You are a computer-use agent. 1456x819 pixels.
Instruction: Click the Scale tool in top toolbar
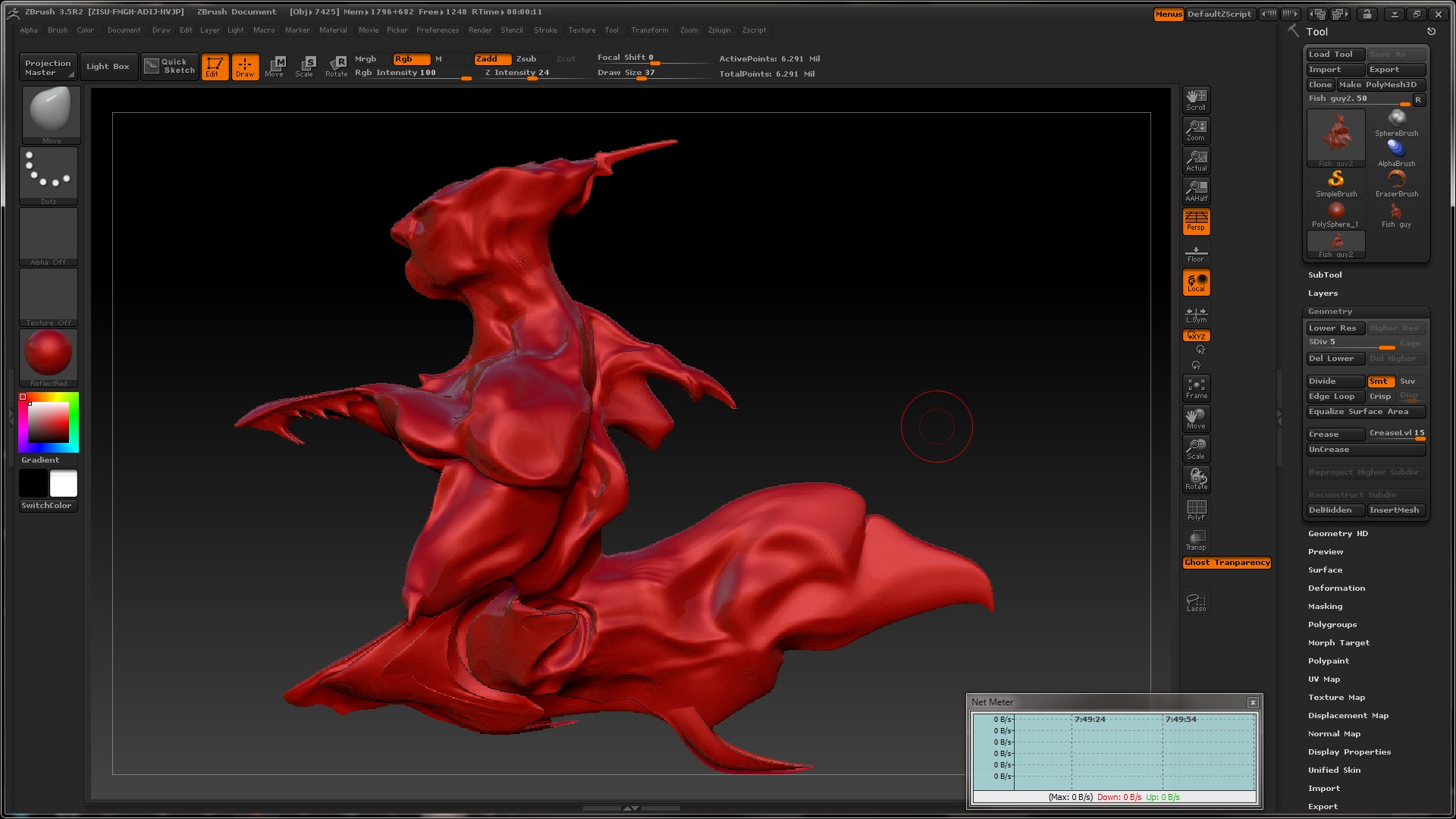click(x=305, y=66)
